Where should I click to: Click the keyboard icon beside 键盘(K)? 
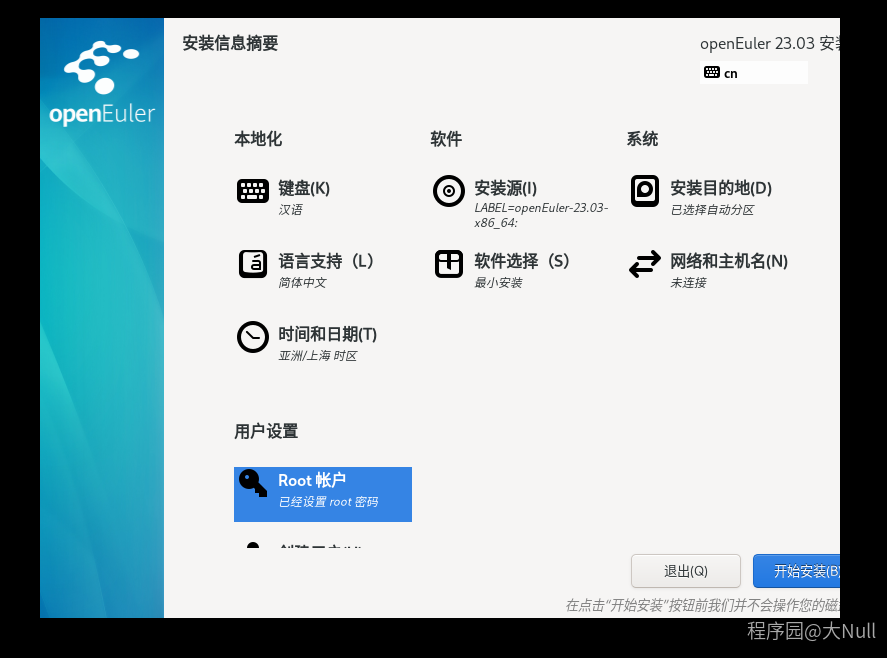[x=253, y=190]
